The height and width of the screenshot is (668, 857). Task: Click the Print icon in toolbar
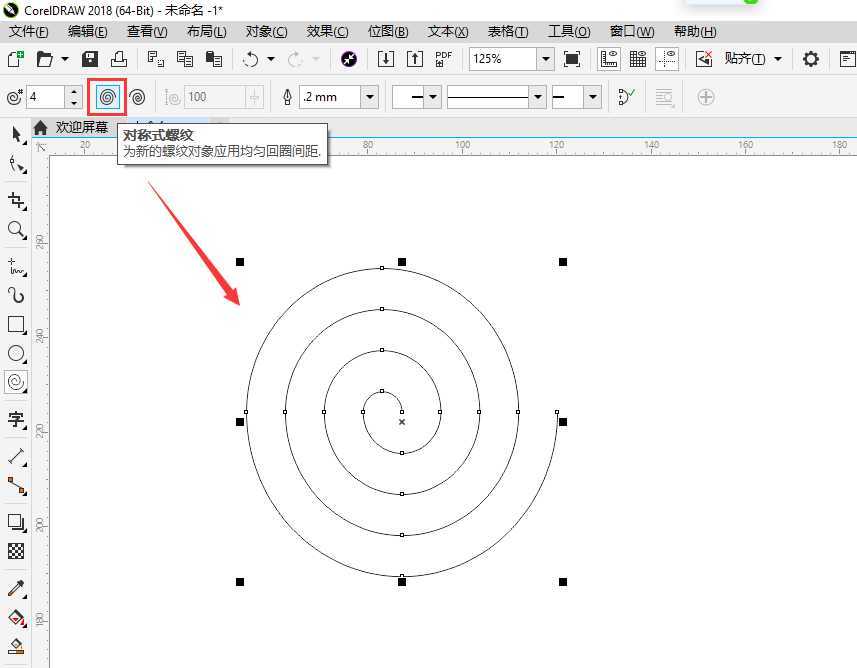point(118,59)
